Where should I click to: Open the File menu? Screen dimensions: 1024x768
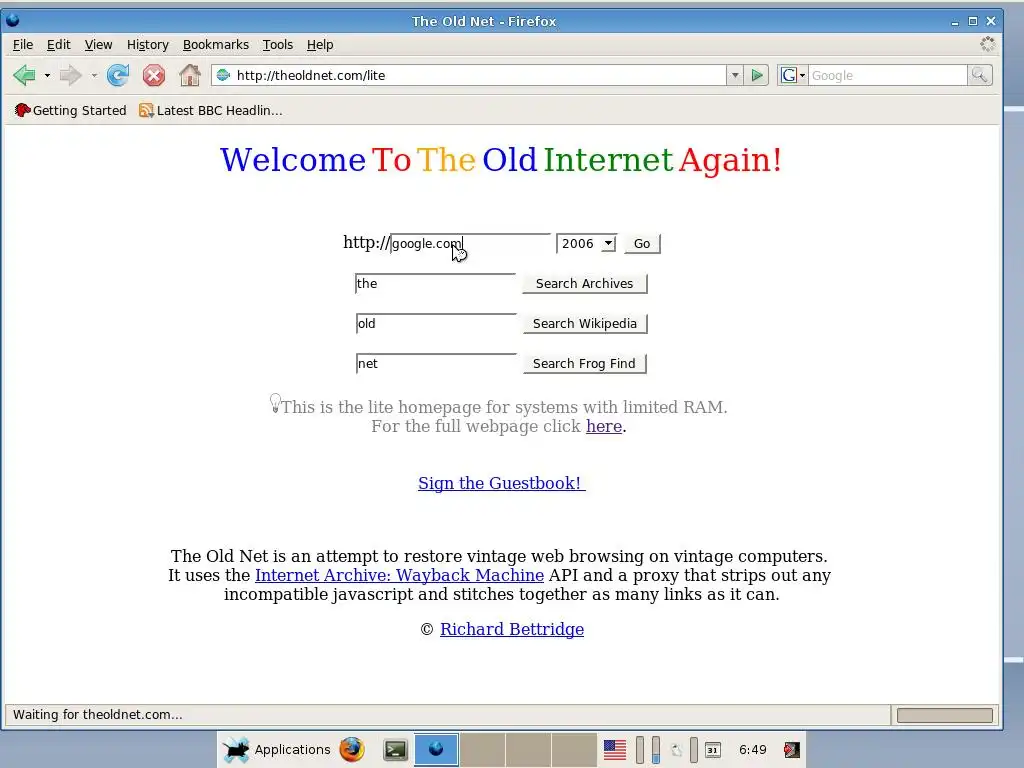[23, 44]
